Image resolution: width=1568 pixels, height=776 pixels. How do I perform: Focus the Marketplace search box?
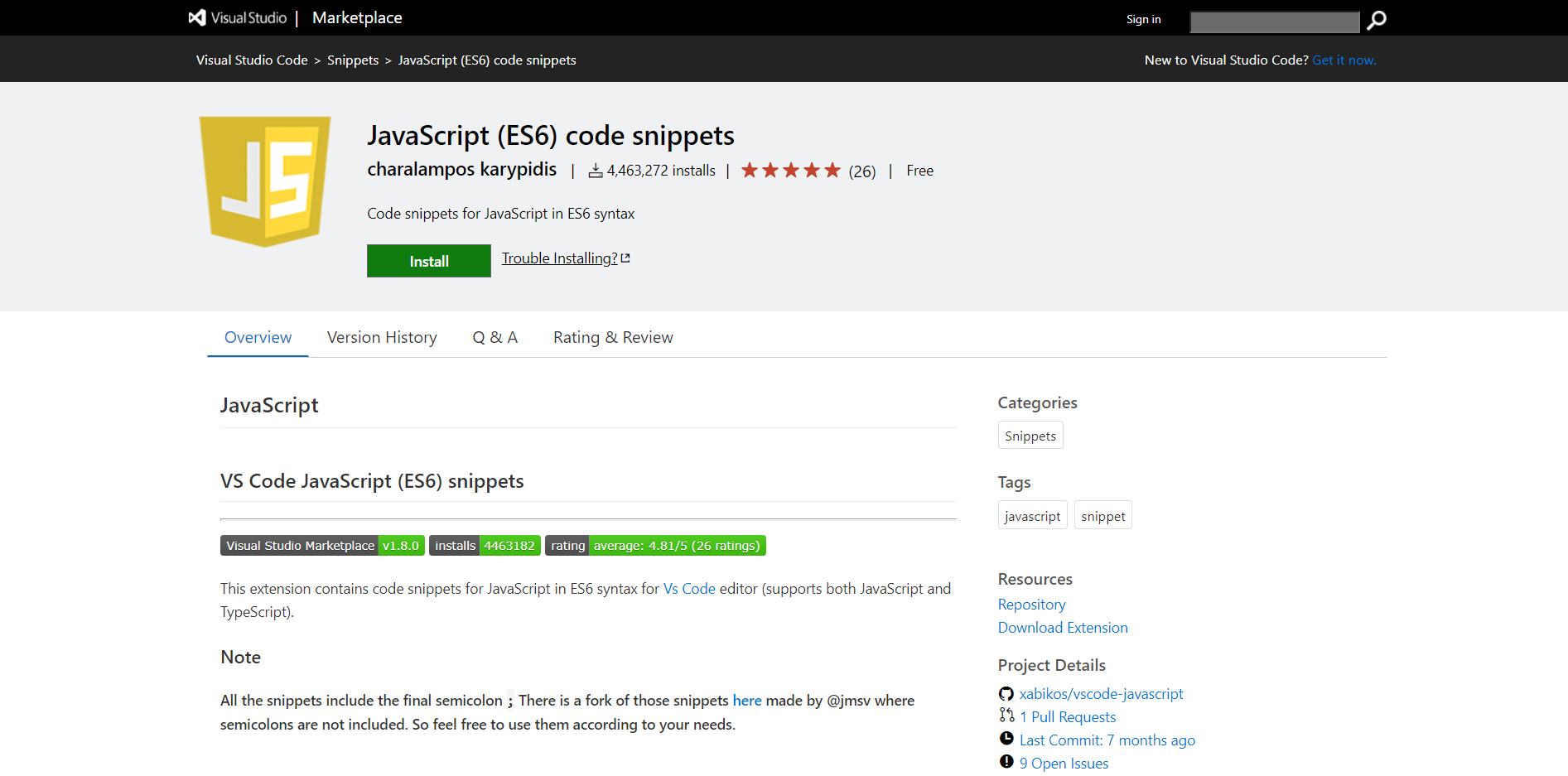(x=1275, y=22)
